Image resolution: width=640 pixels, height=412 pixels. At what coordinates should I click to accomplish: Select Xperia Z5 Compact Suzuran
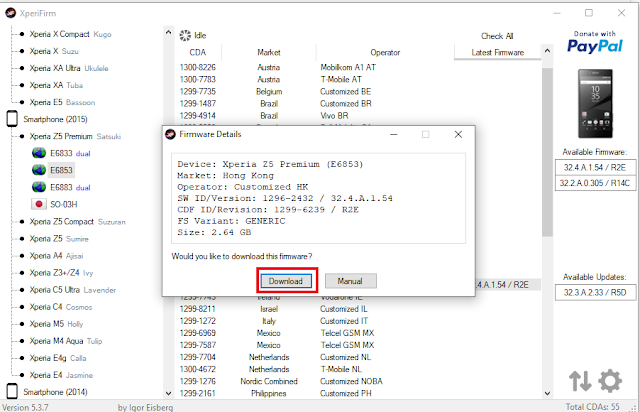coord(77,222)
